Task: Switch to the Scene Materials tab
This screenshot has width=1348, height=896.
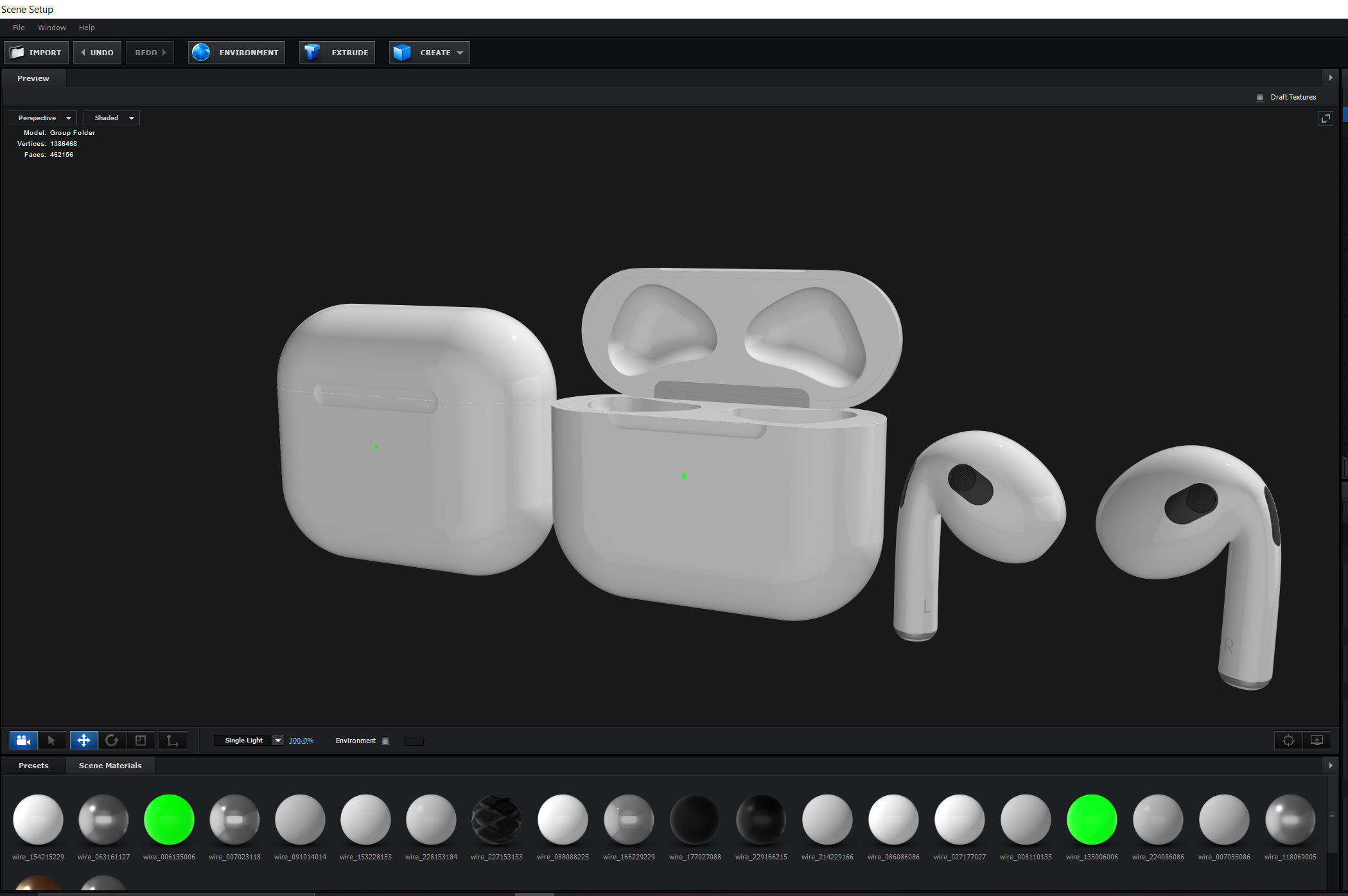Action: (110, 766)
